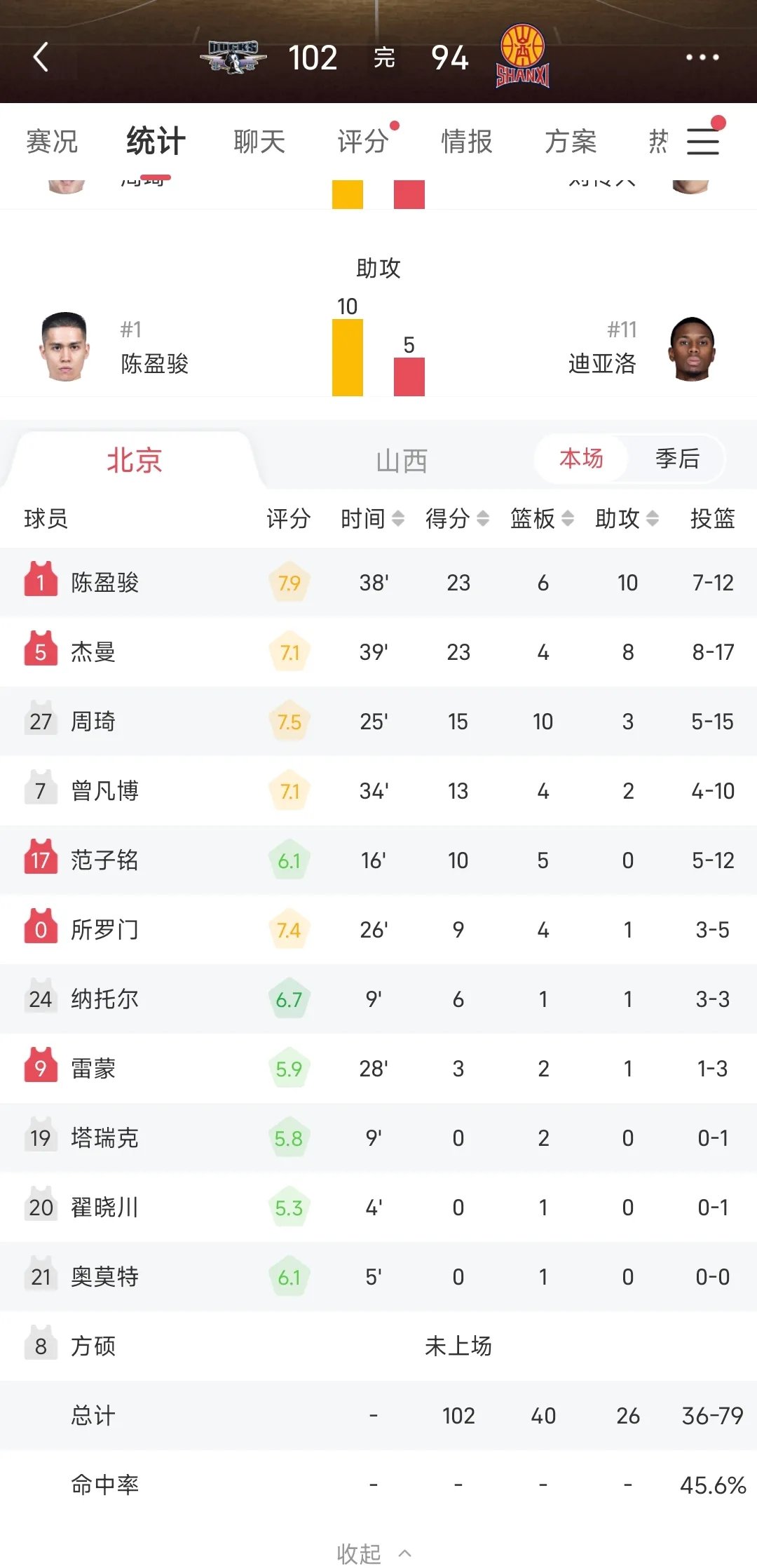Image resolution: width=757 pixels, height=1568 pixels.
Task: Open the hamburger menu at top right
Action: 703,141
